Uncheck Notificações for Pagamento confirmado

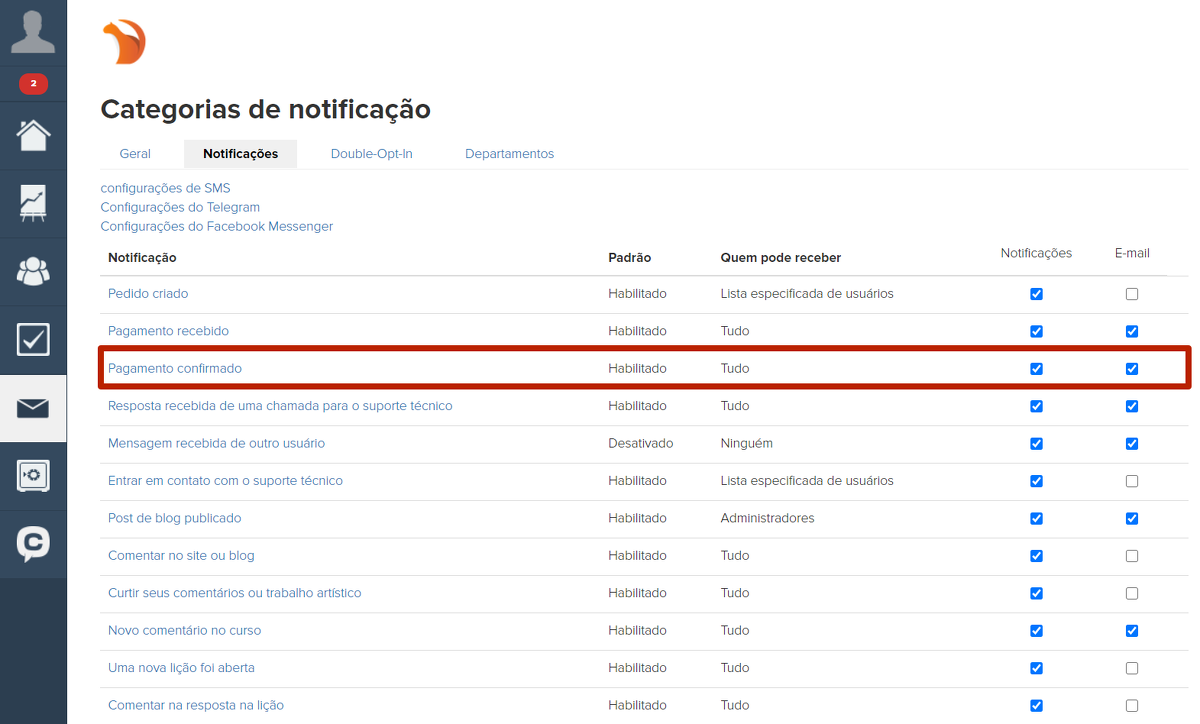pos(1036,369)
